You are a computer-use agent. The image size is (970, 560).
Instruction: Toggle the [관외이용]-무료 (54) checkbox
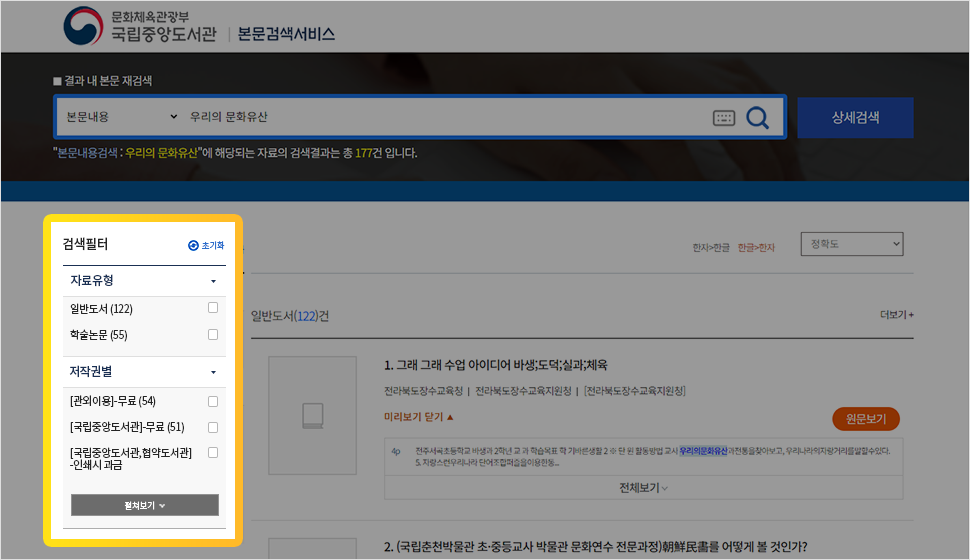[x=213, y=401]
